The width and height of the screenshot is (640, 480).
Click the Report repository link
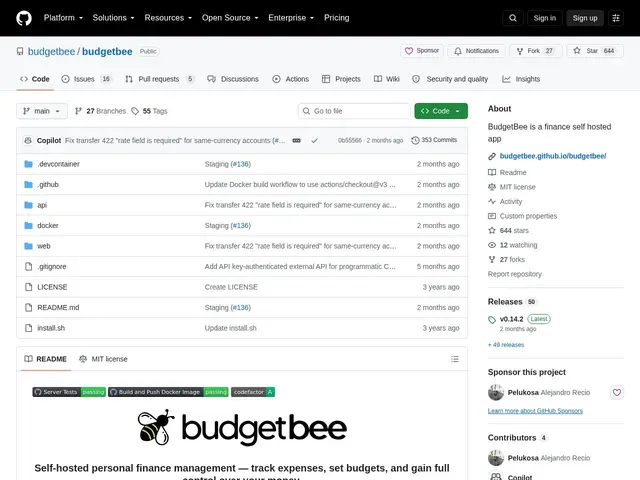pos(515,274)
